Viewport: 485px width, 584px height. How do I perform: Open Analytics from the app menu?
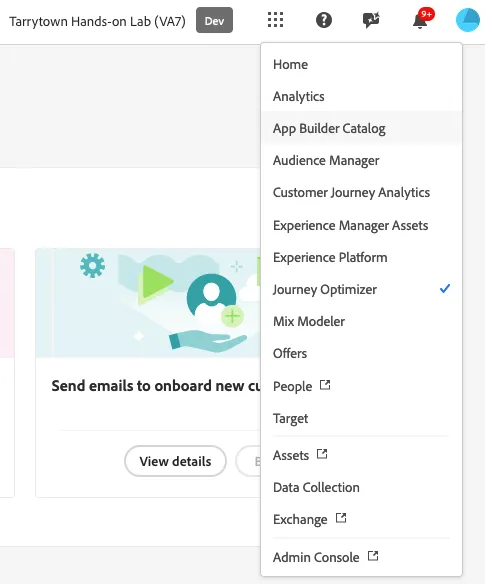361,96
